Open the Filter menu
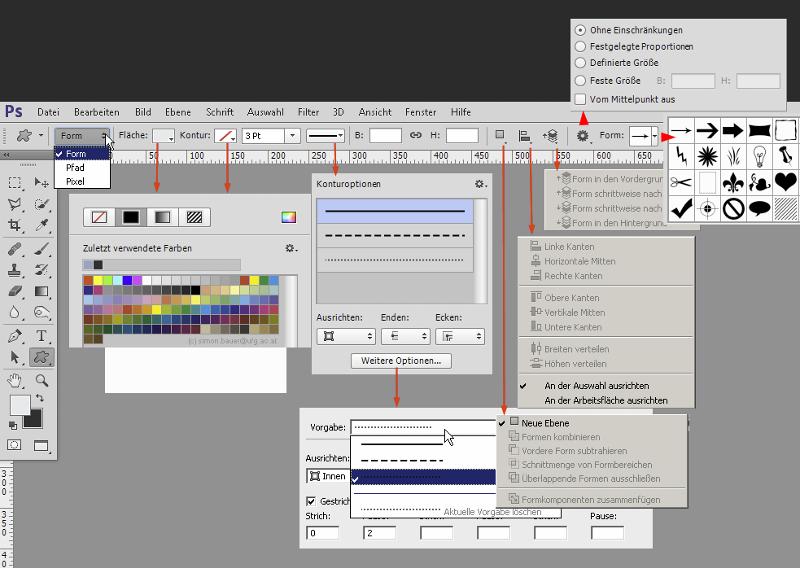This screenshot has height=568, width=800. click(x=308, y=112)
